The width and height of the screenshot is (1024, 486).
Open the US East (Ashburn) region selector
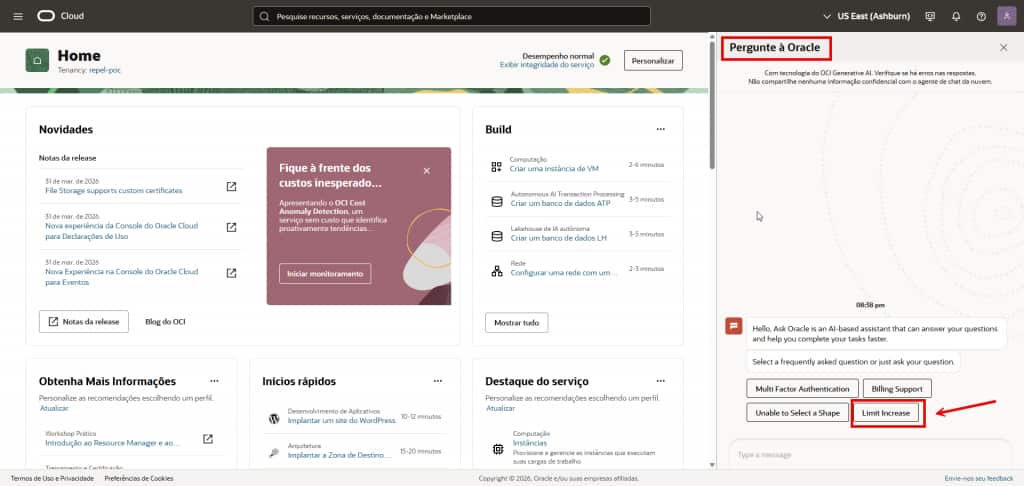[867, 16]
